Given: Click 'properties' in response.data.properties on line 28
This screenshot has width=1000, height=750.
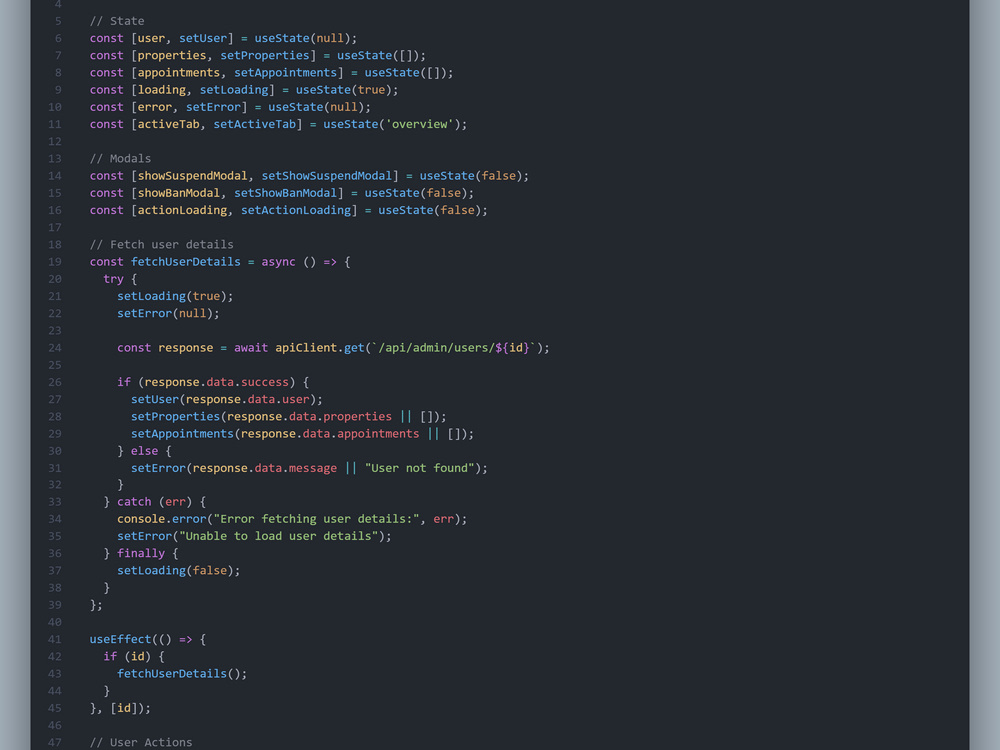Looking at the screenshot, I should tap(357, 417).
